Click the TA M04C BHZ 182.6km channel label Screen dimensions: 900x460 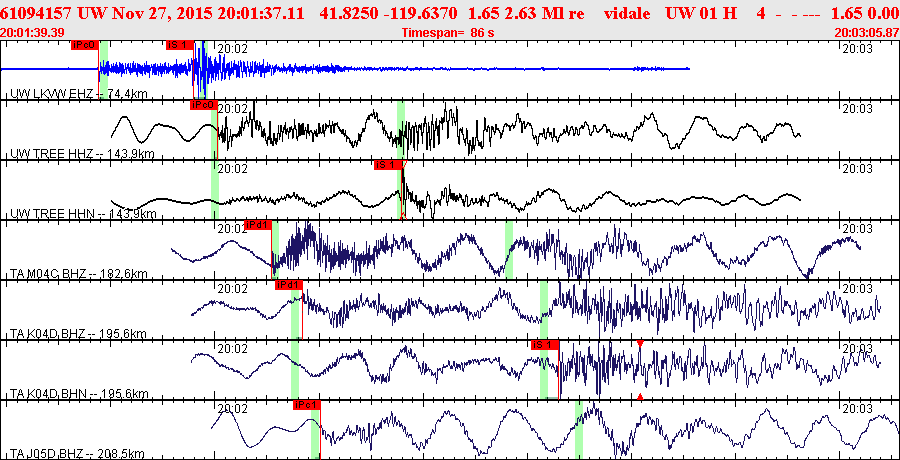pyautogui.click(x=82, y=273)
